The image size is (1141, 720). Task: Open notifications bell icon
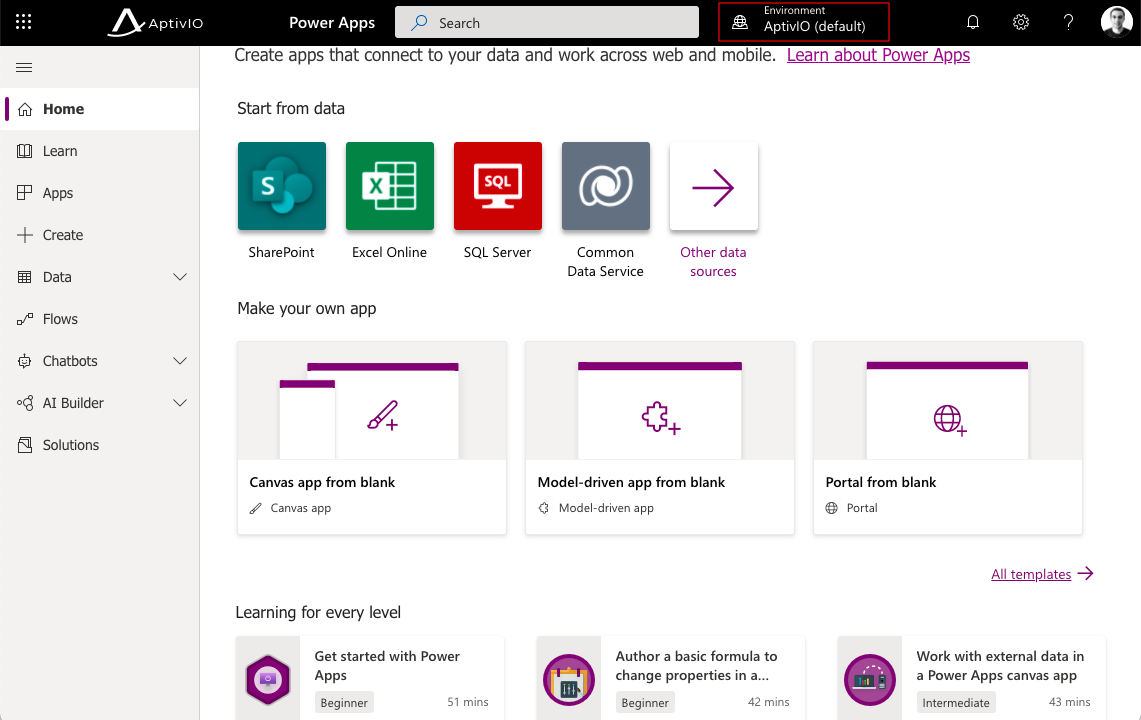pos(973,23)
